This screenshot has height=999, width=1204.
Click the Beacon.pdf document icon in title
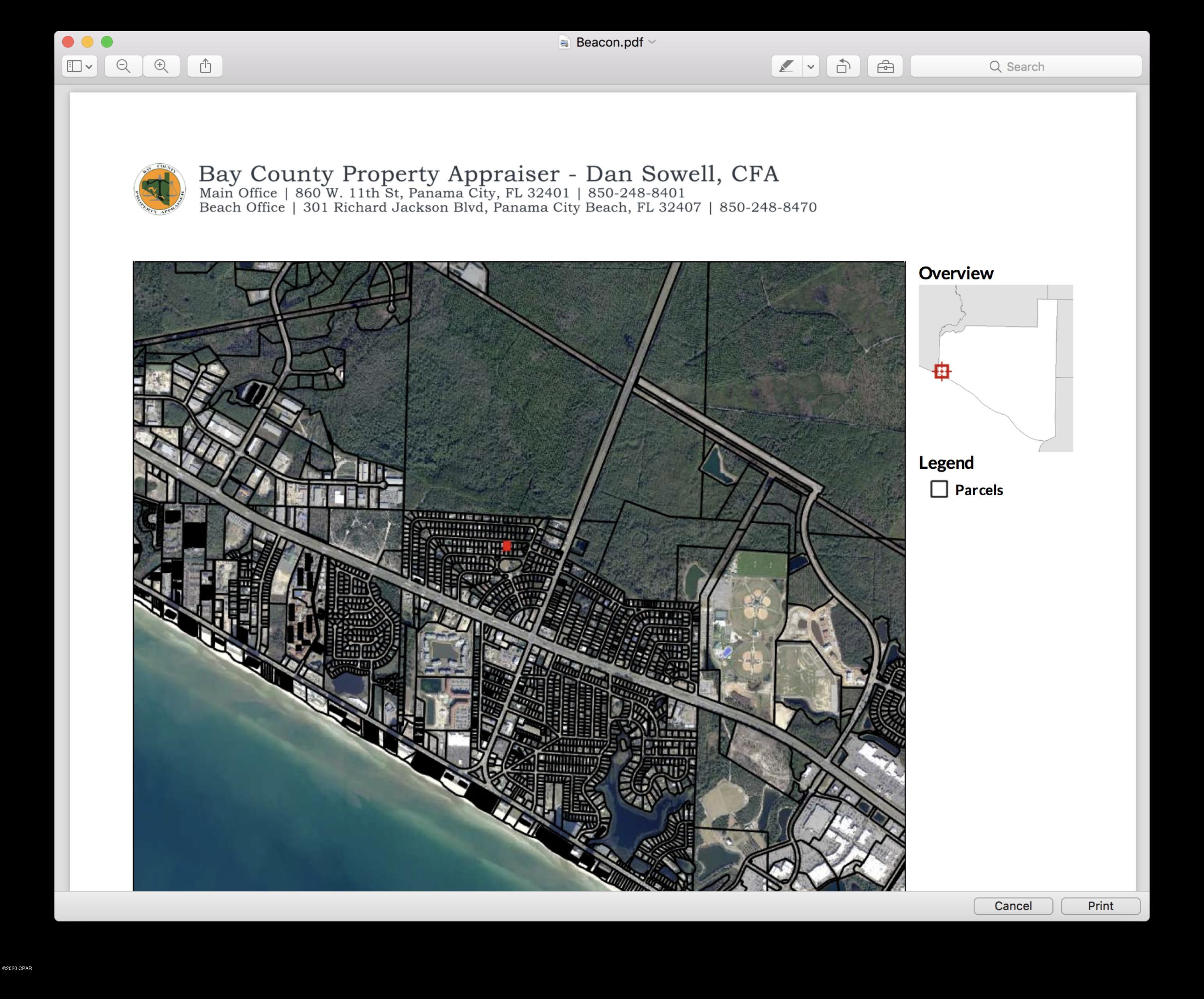tap(564, 43)
